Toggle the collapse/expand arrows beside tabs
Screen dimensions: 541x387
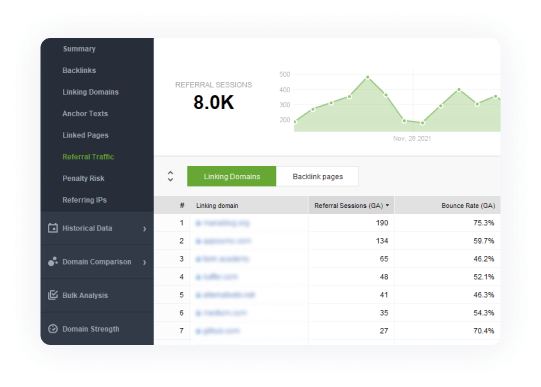(x=170, y=176)
